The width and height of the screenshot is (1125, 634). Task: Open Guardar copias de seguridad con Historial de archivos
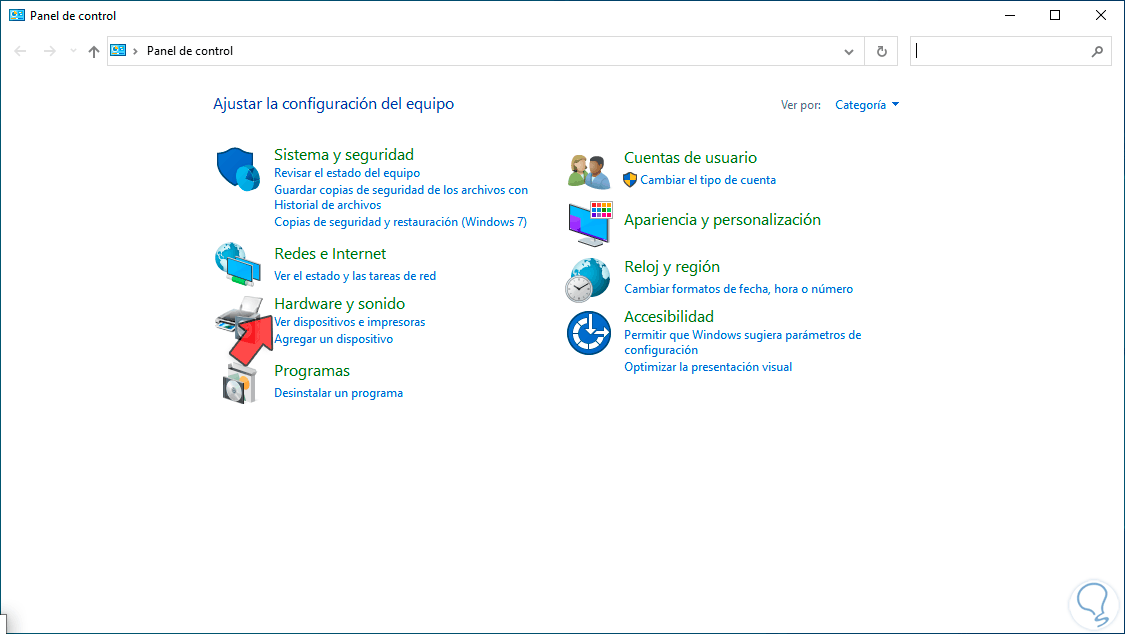pos(401,197)
